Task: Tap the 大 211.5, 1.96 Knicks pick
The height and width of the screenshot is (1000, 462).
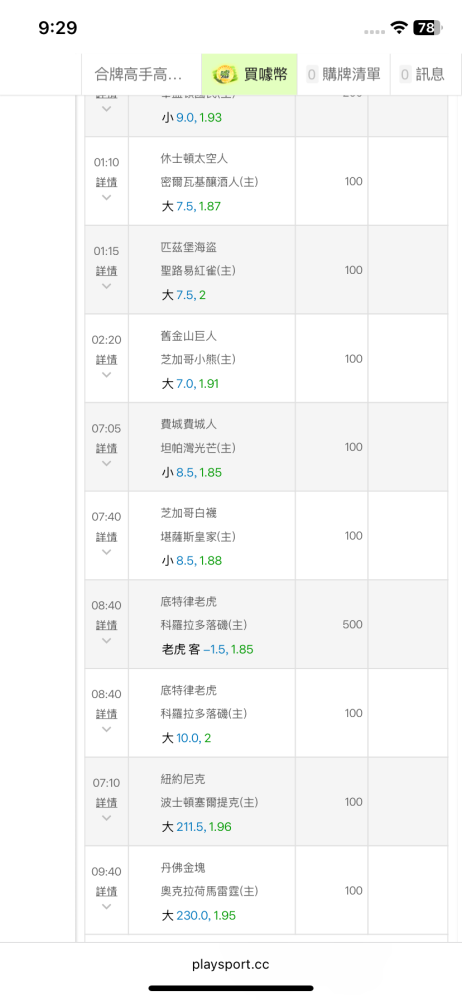Action: pos(196,827)
